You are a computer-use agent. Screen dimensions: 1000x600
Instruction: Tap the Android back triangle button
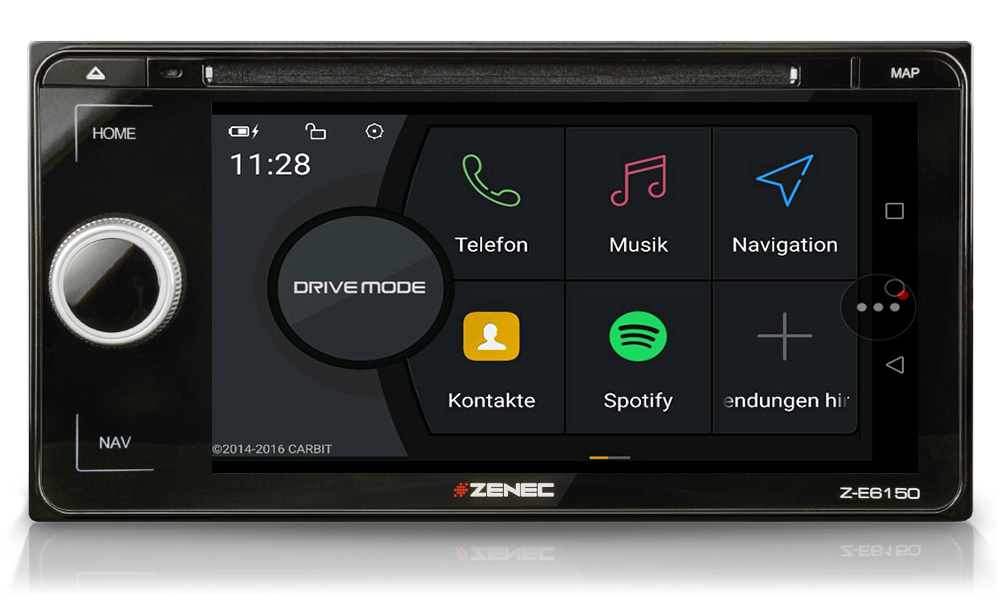coord(895,365)
